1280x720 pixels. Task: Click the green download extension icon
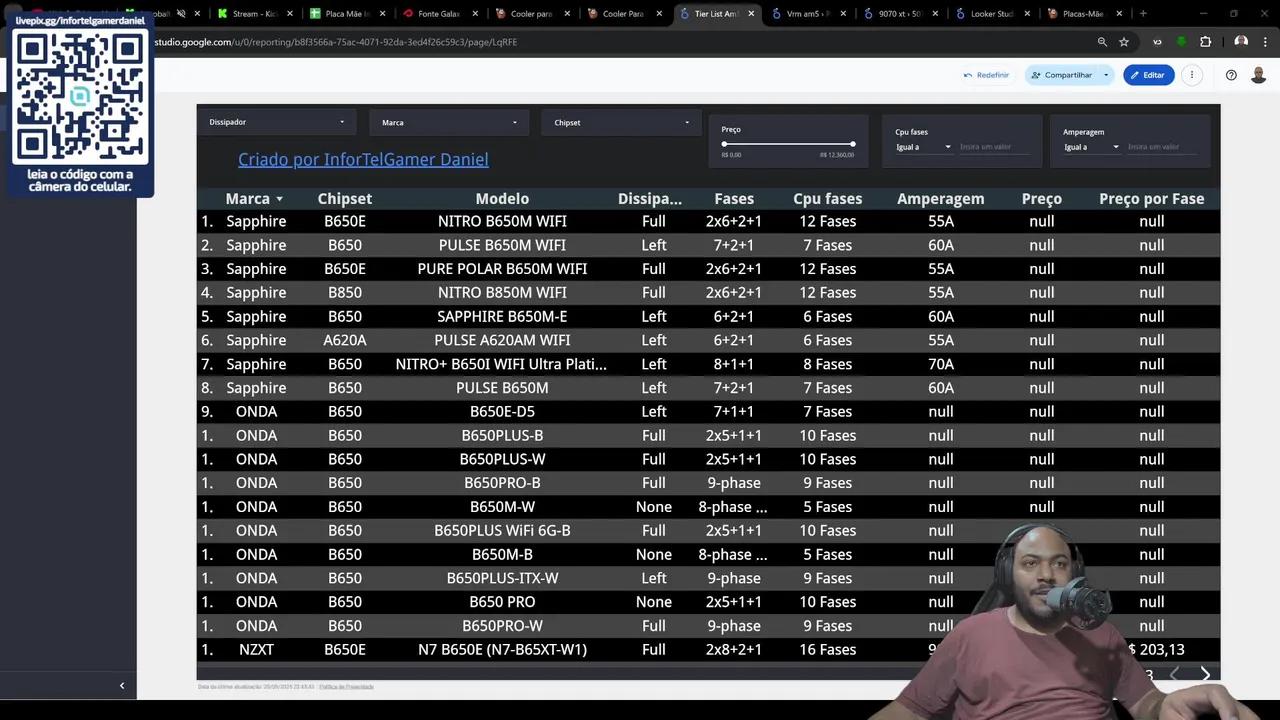click(x=1181, y=42)
